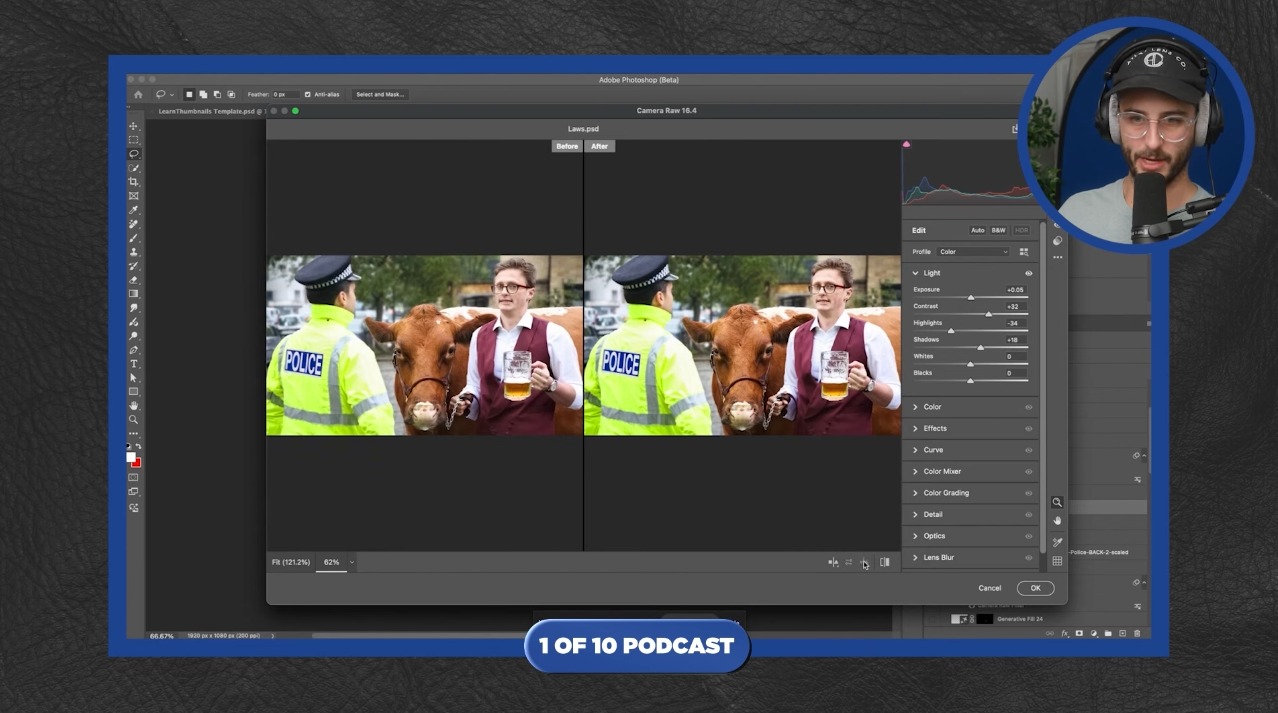Uncheck the Anti-alias checkbox
Image resolution: width=1278 pixels, height=713 pixels.
308,94
